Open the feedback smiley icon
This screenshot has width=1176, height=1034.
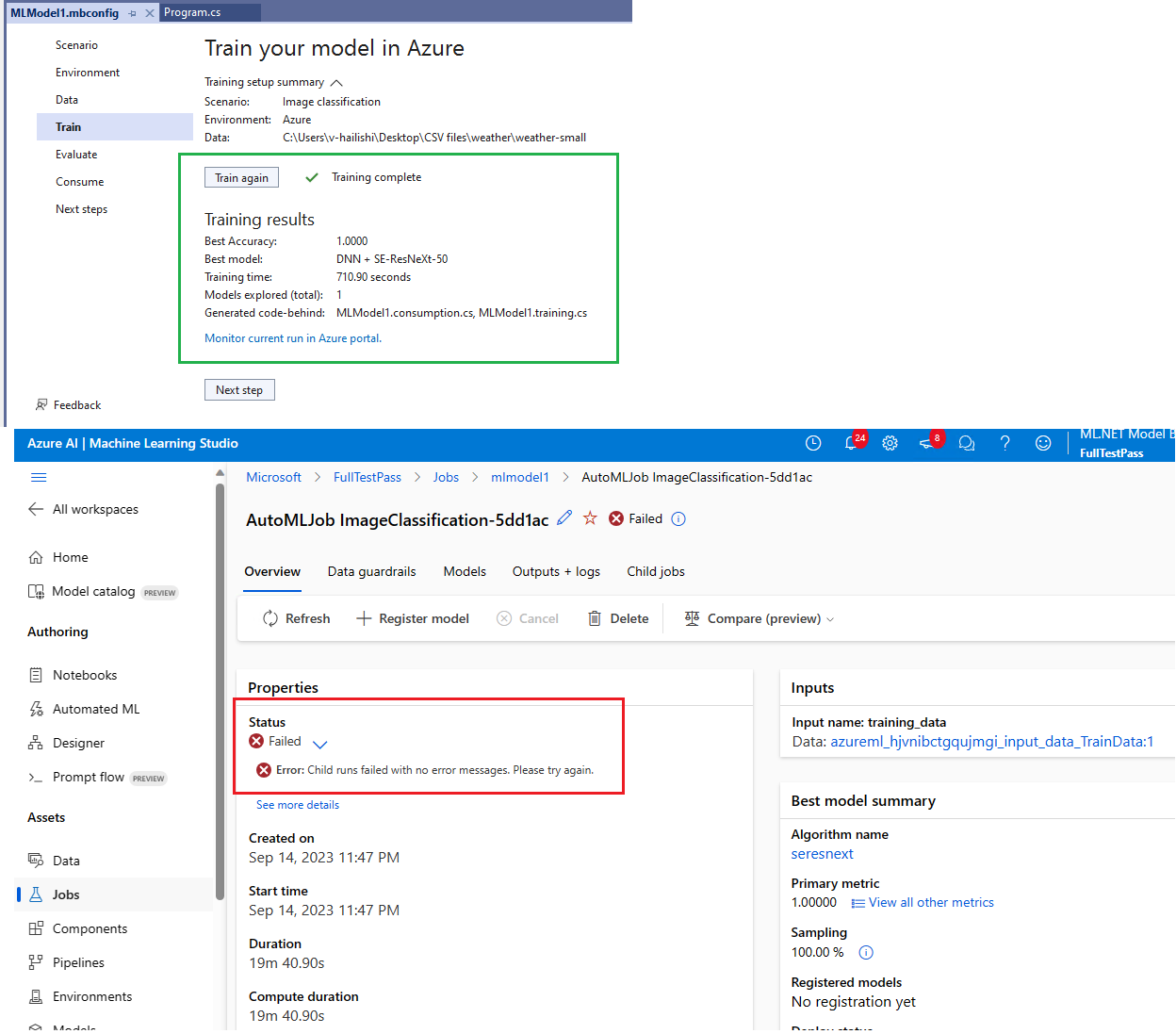(x=1043, y=442)
